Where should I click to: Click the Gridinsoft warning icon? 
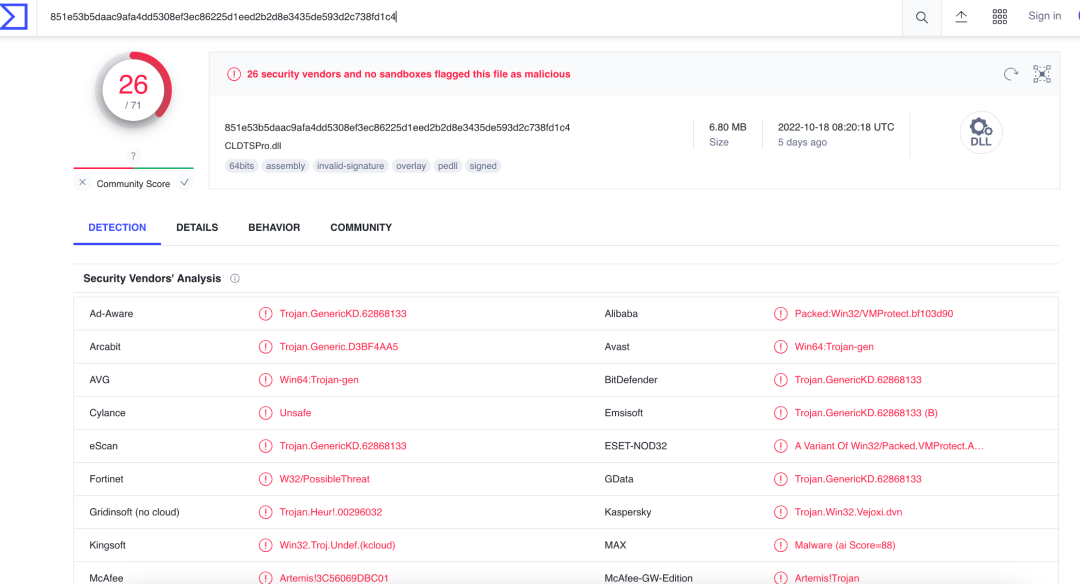tap(265, 512)
